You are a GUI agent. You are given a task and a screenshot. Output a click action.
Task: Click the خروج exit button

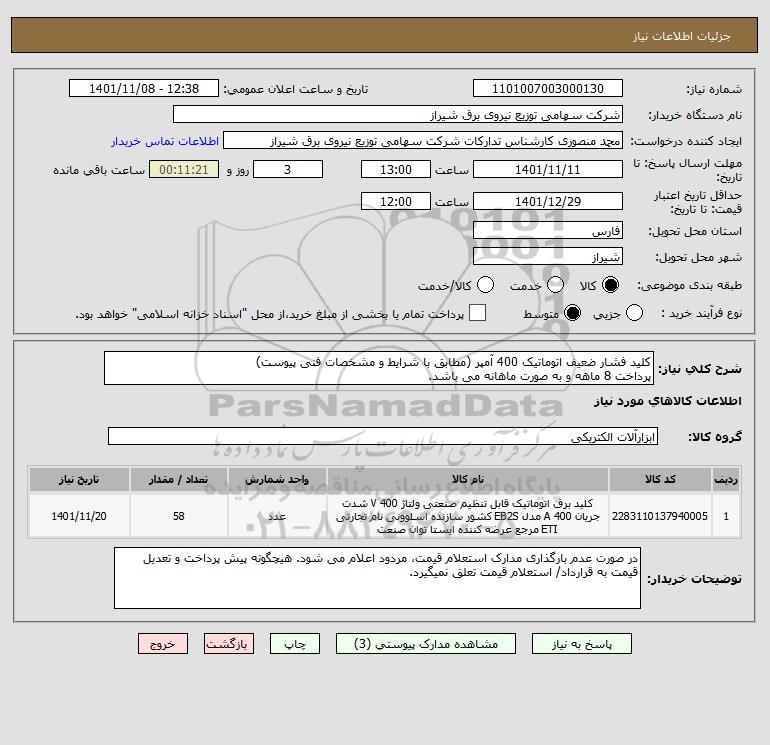[163, 644]
